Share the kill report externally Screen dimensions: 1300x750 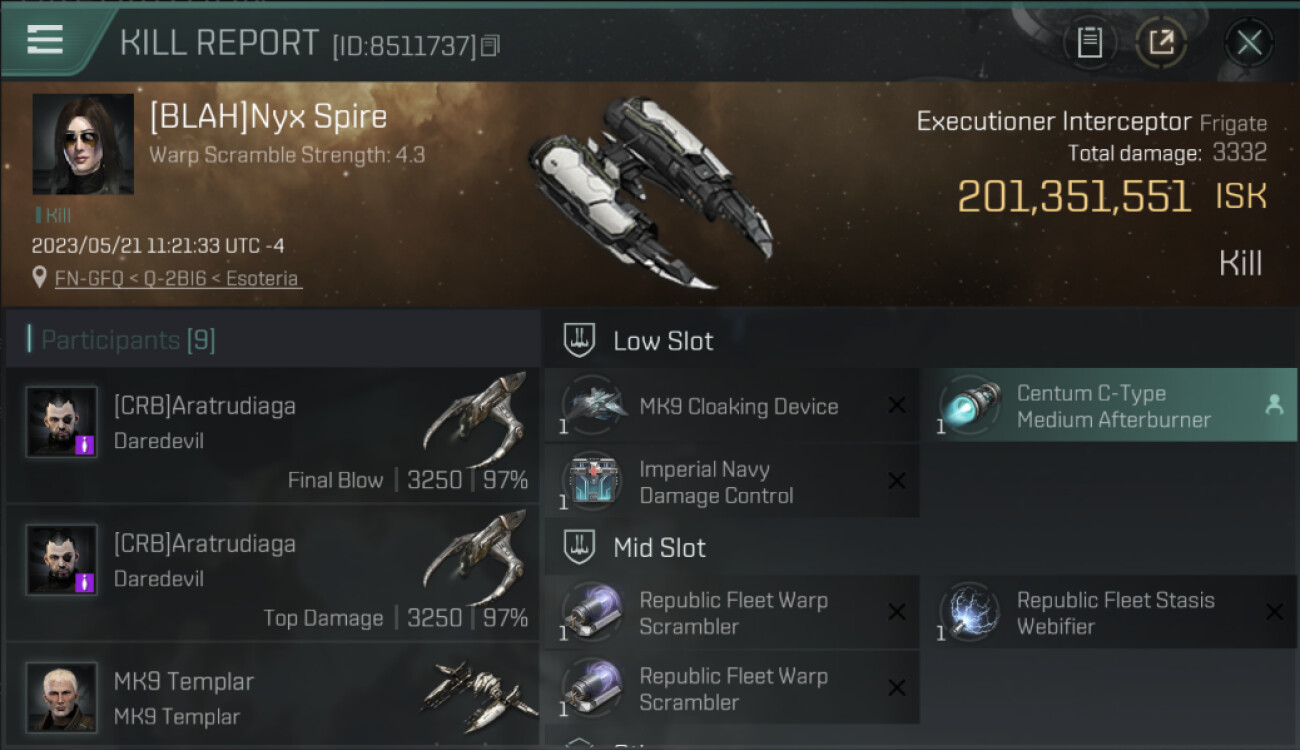(1161, 42)
